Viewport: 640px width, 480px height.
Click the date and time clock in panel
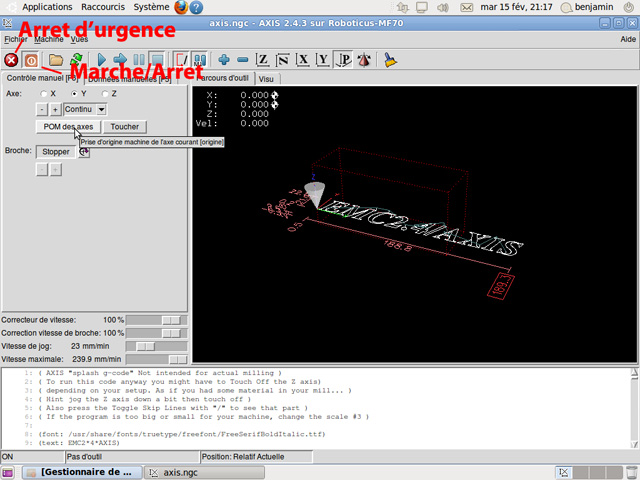516,7
